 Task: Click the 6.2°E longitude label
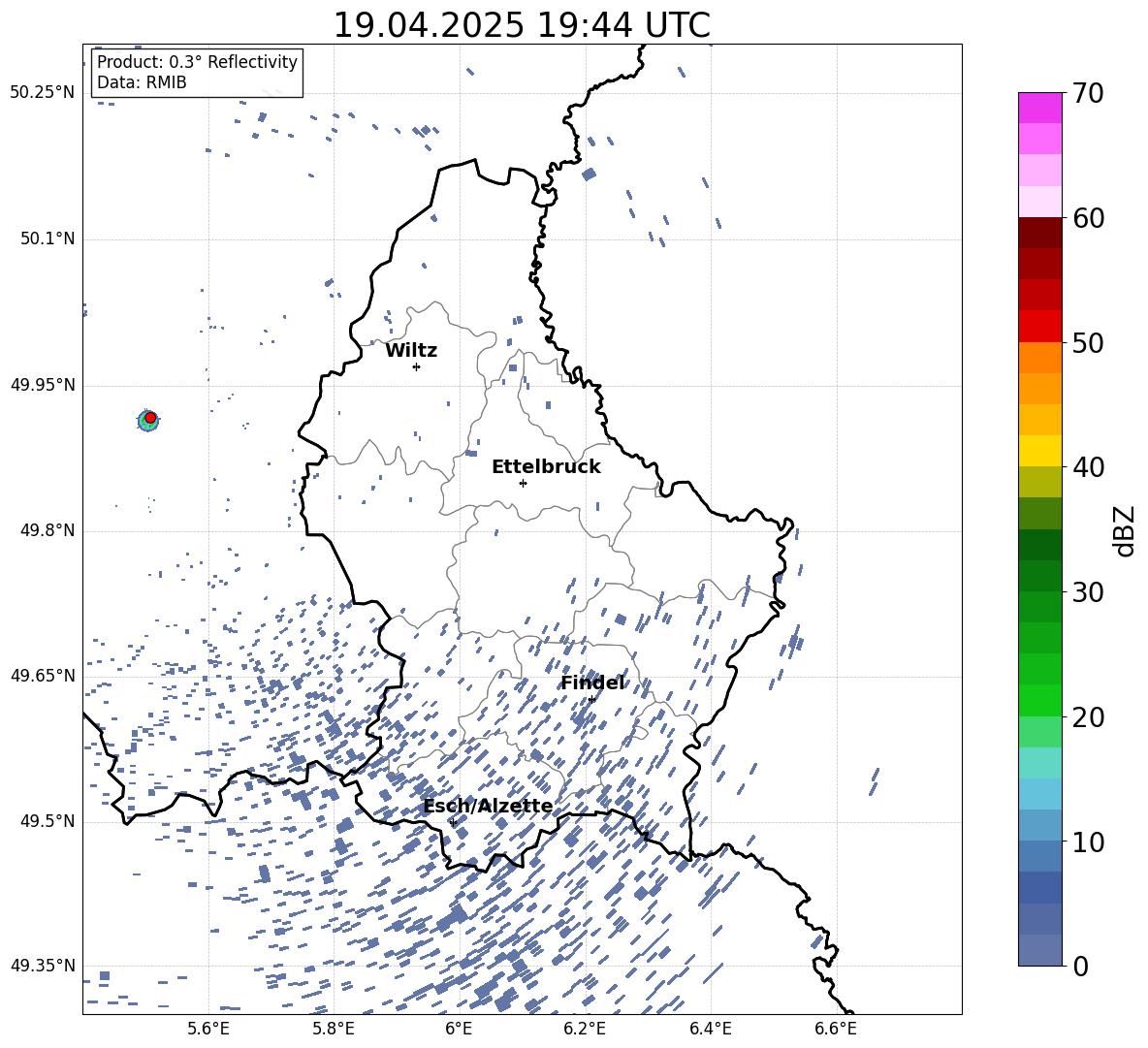(585, 1029)
